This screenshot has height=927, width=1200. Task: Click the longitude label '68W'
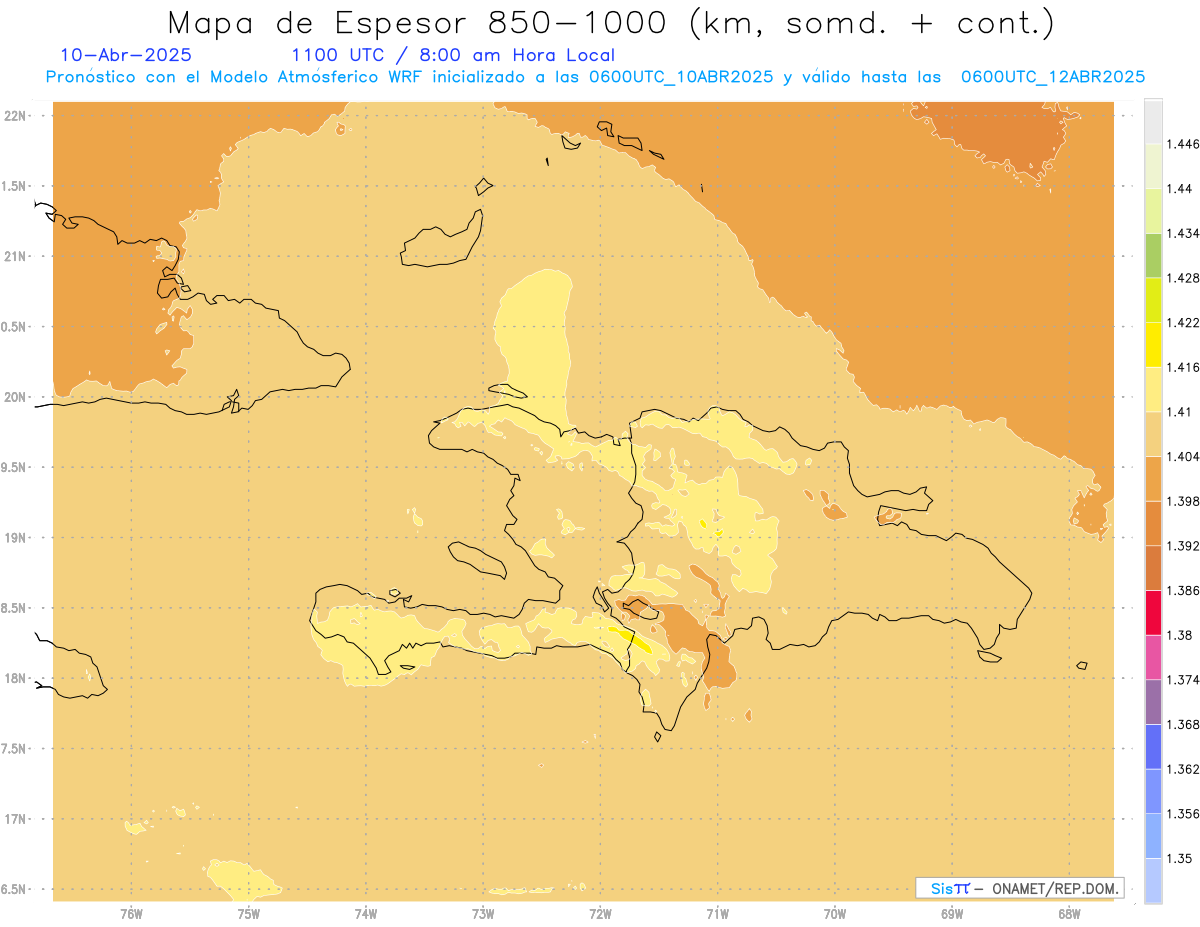point(1069,914)
